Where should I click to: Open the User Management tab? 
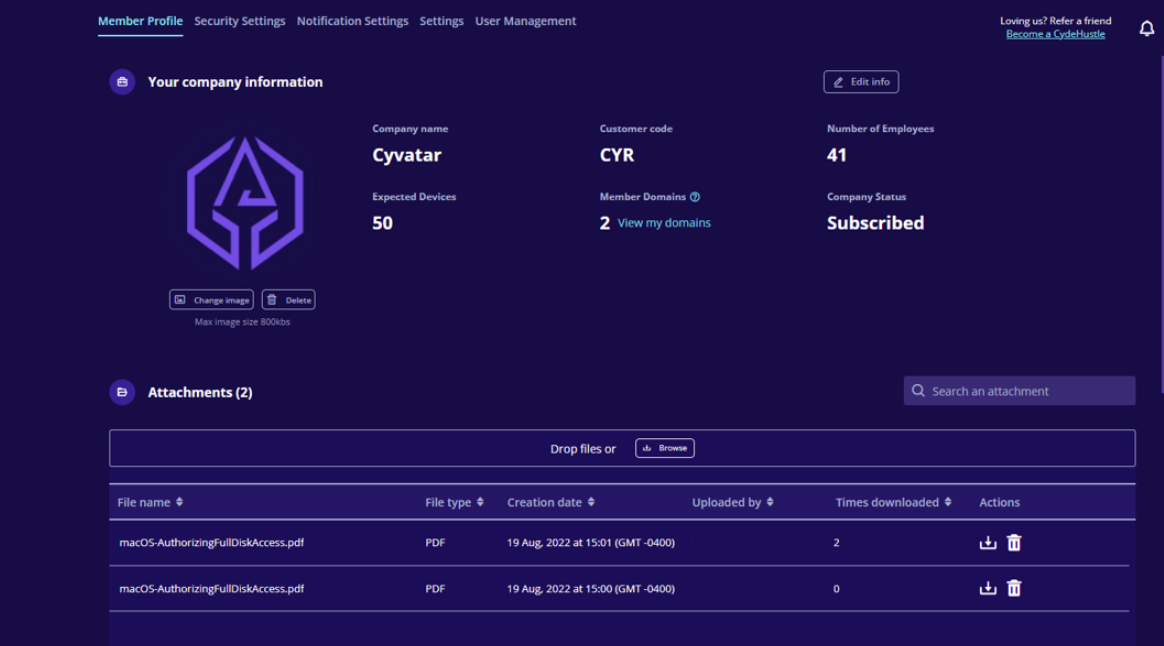[526, 20]
